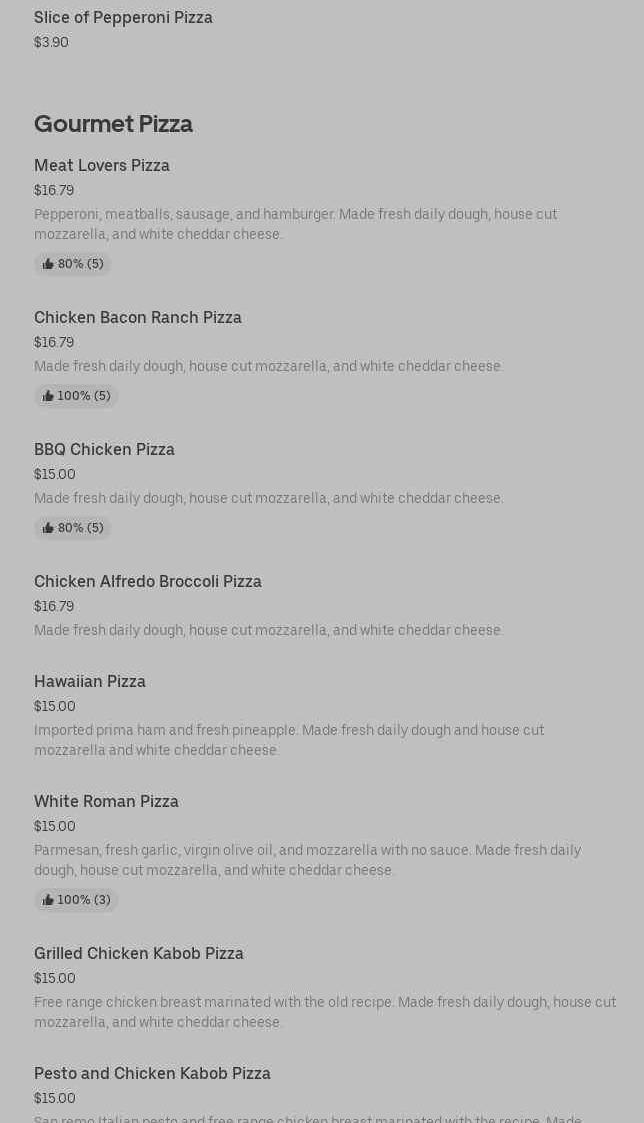This screenshot has width=644, height=1123.
Task: Click thumbs-up icon on White Roman Pizza rating
Action: pyautogui.click(x=48, y=900)
